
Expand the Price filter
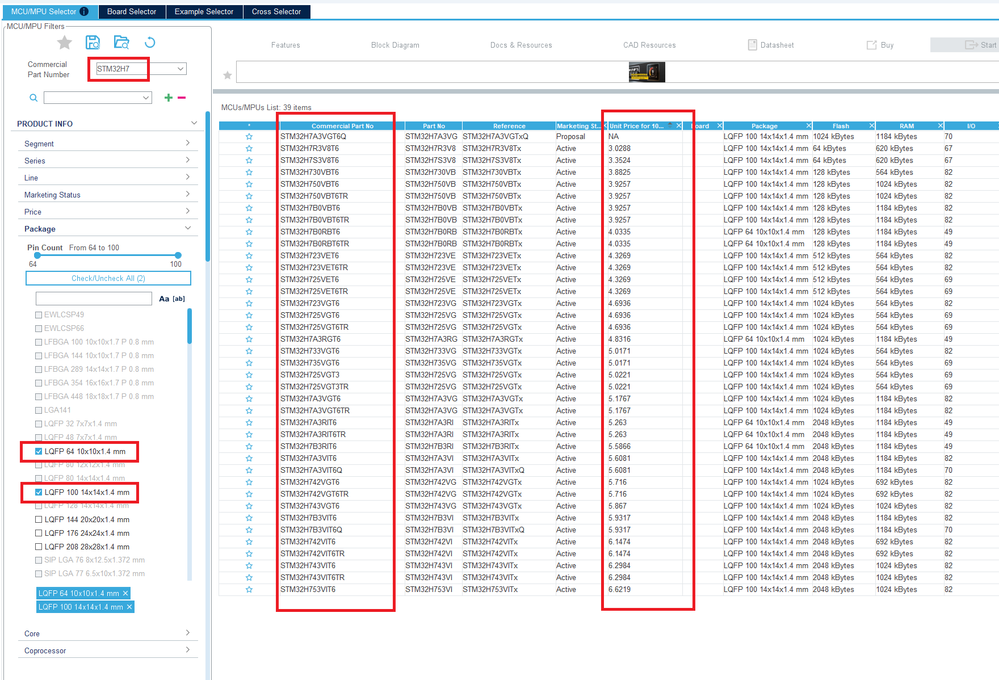[x=187, y=211]
